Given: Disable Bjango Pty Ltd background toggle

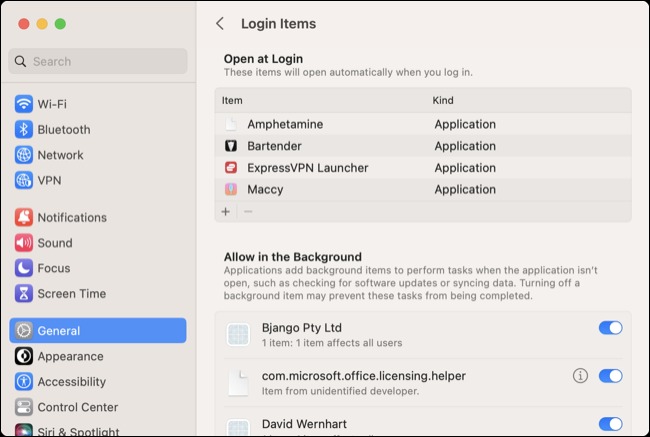Looking at the screenshot, I should coord(610,328).
